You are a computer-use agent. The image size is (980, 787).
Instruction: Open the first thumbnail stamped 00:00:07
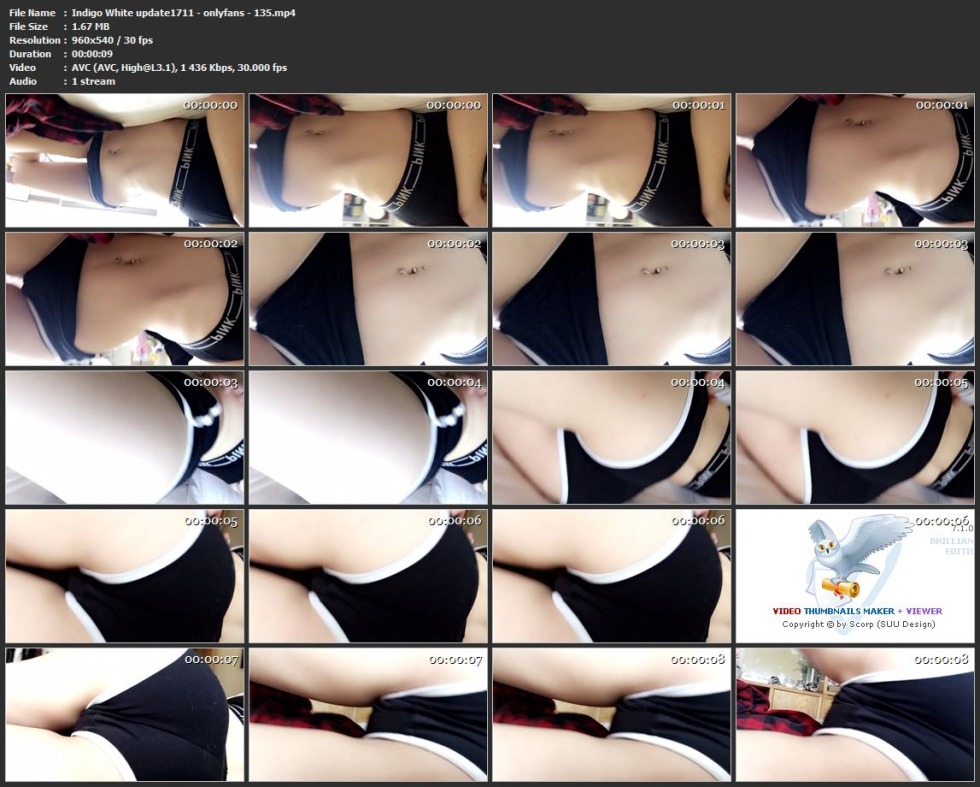pyautogui.click(x=124, y=714)
